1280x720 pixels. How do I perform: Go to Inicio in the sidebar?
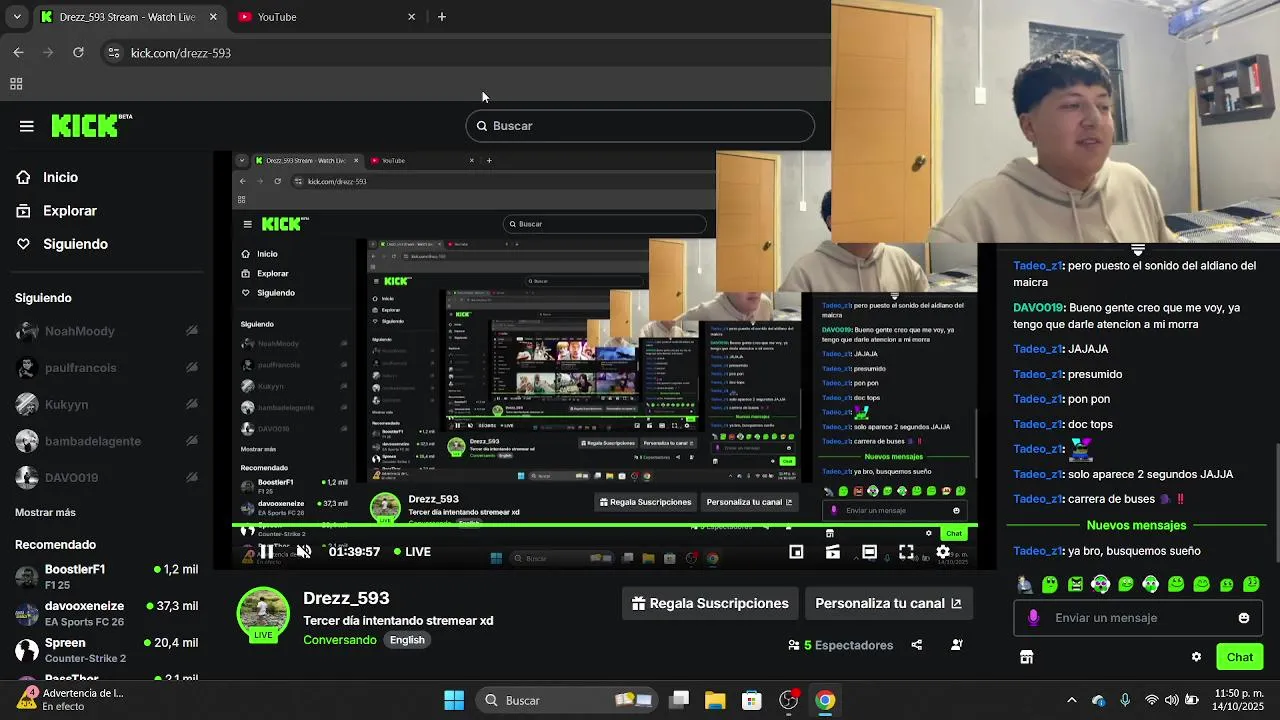coord(60,177)
